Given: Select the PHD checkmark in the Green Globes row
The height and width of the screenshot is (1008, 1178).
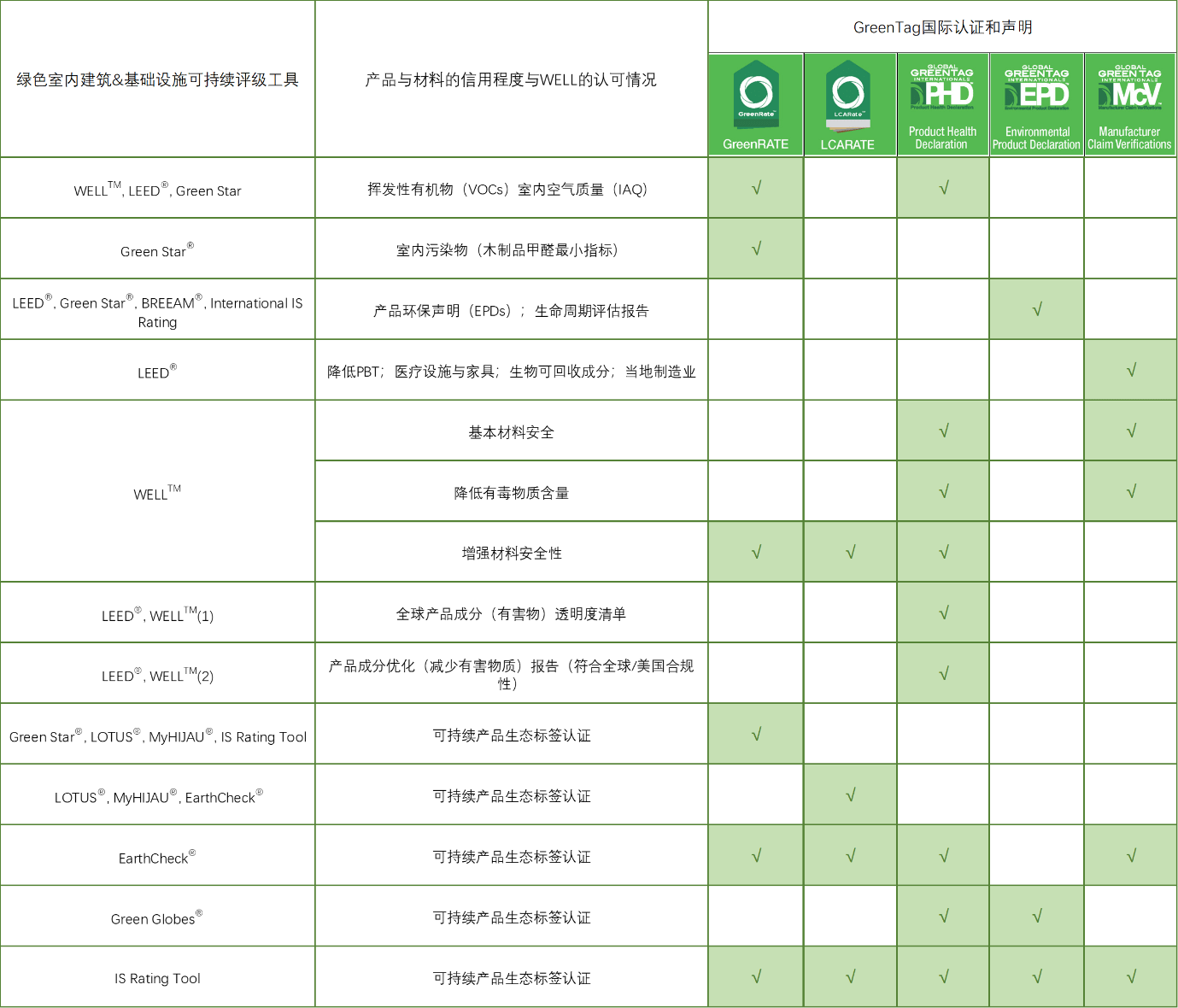Looking at the screenshot, I should coord(944,916).
